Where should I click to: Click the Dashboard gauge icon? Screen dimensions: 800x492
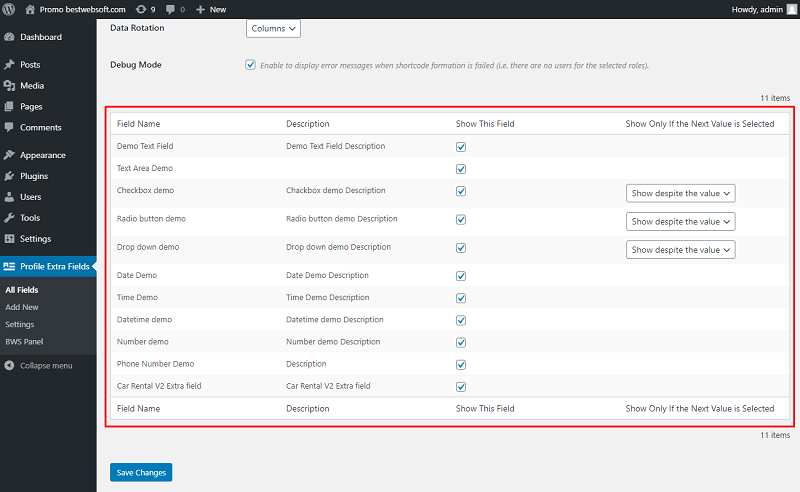pos(9,37)
